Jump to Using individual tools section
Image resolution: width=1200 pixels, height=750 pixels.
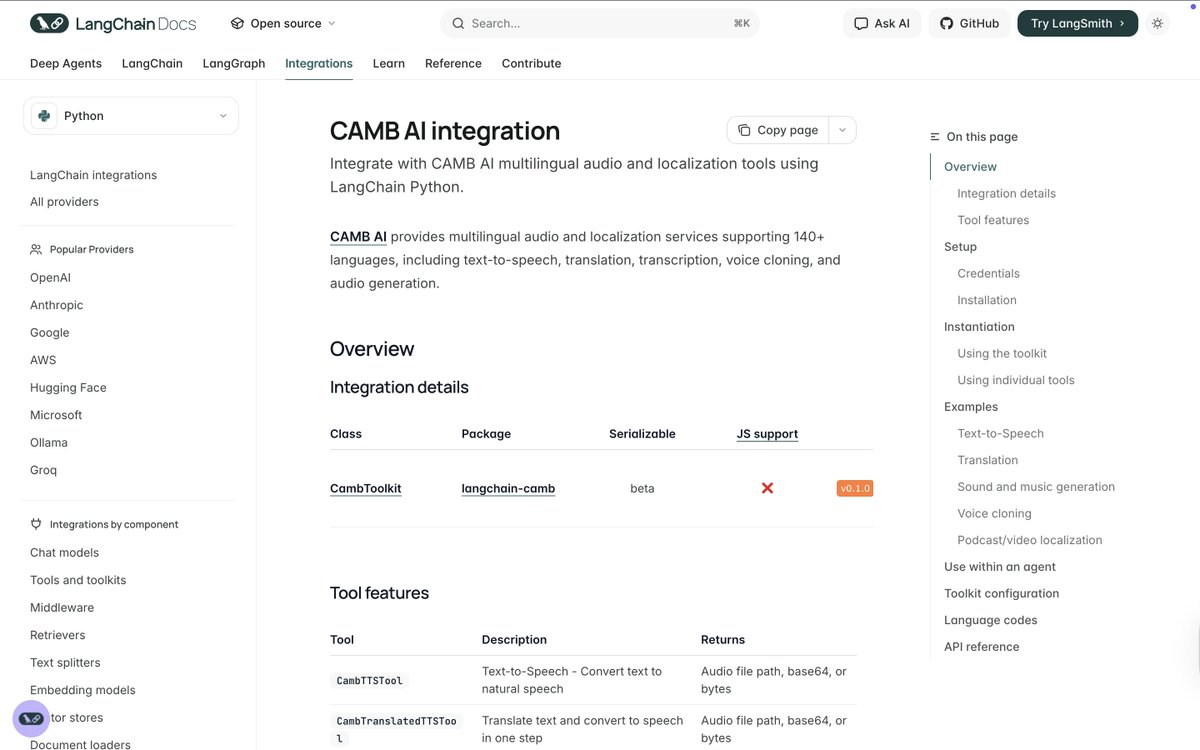[1016, 380]
